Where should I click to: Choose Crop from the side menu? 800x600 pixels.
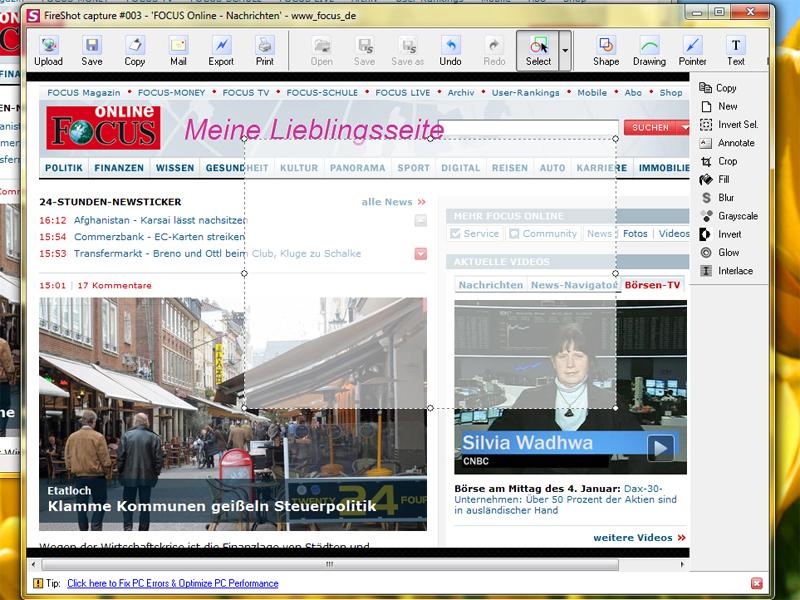click(x=727, y=161)
